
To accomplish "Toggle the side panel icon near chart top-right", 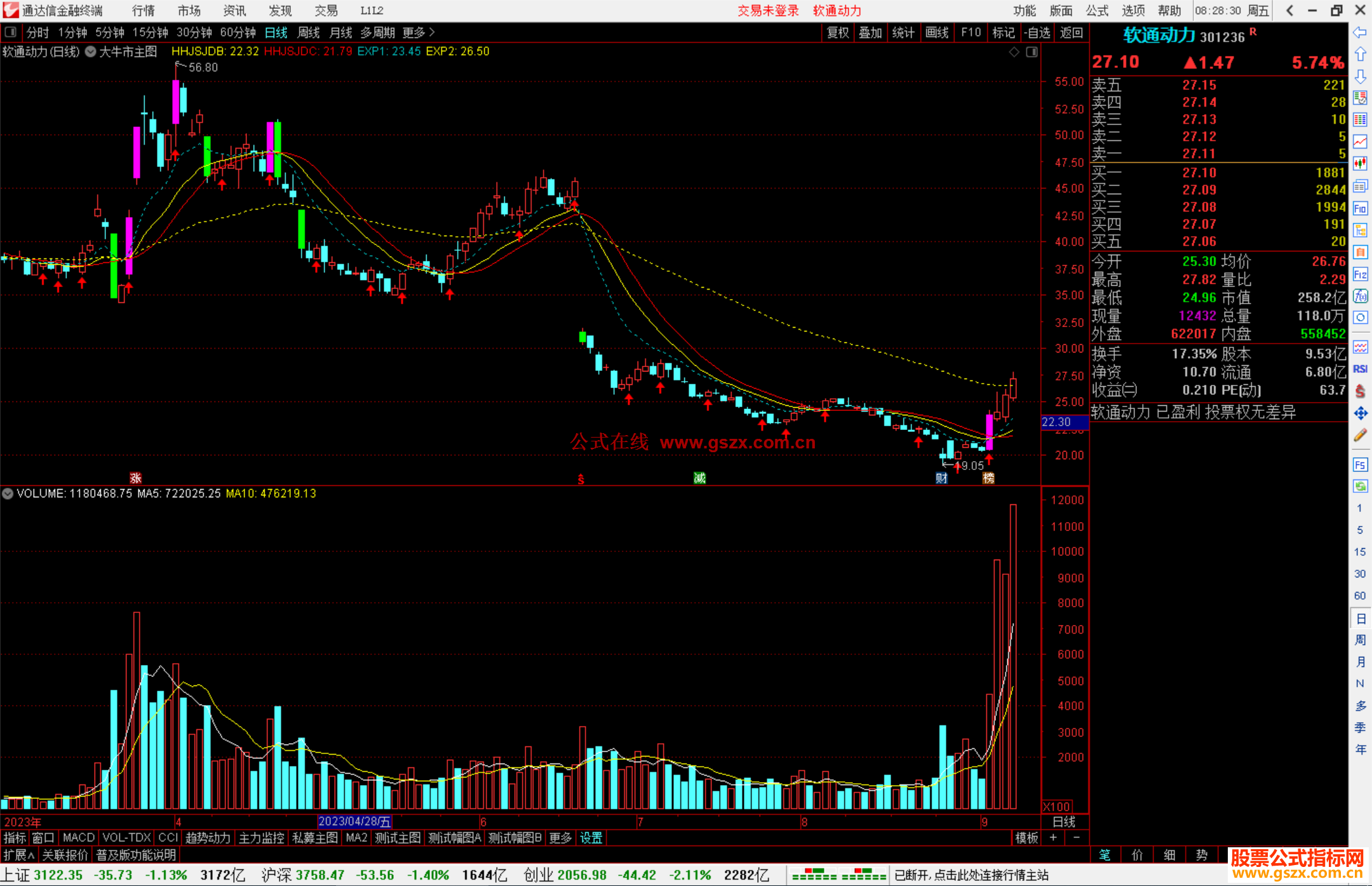I will 1032,52.
